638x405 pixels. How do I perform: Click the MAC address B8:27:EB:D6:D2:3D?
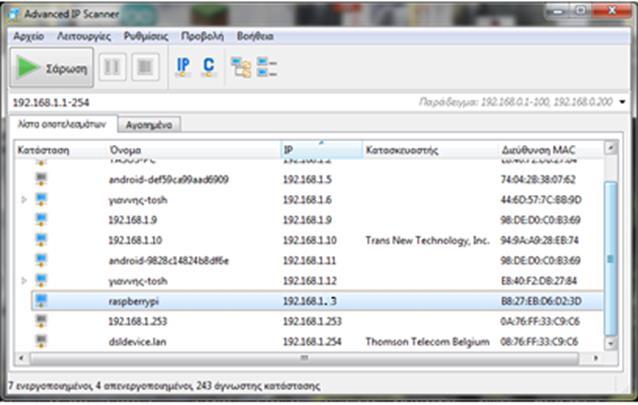[541, 301]
